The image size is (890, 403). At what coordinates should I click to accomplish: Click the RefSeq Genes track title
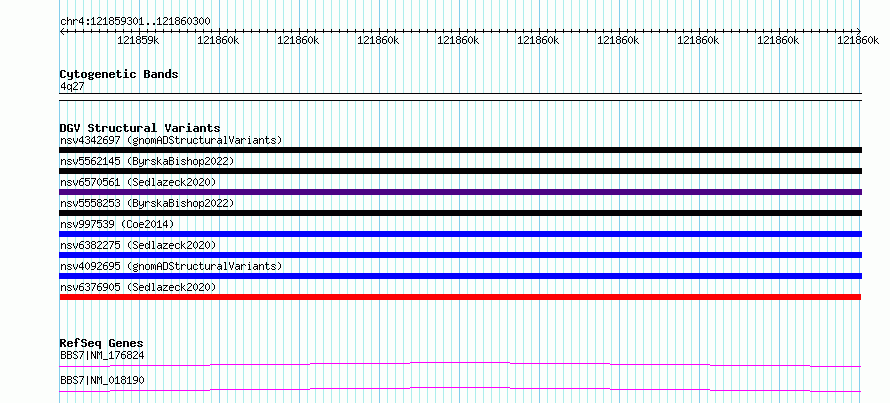pyautogui.click(x=101, y=343)
